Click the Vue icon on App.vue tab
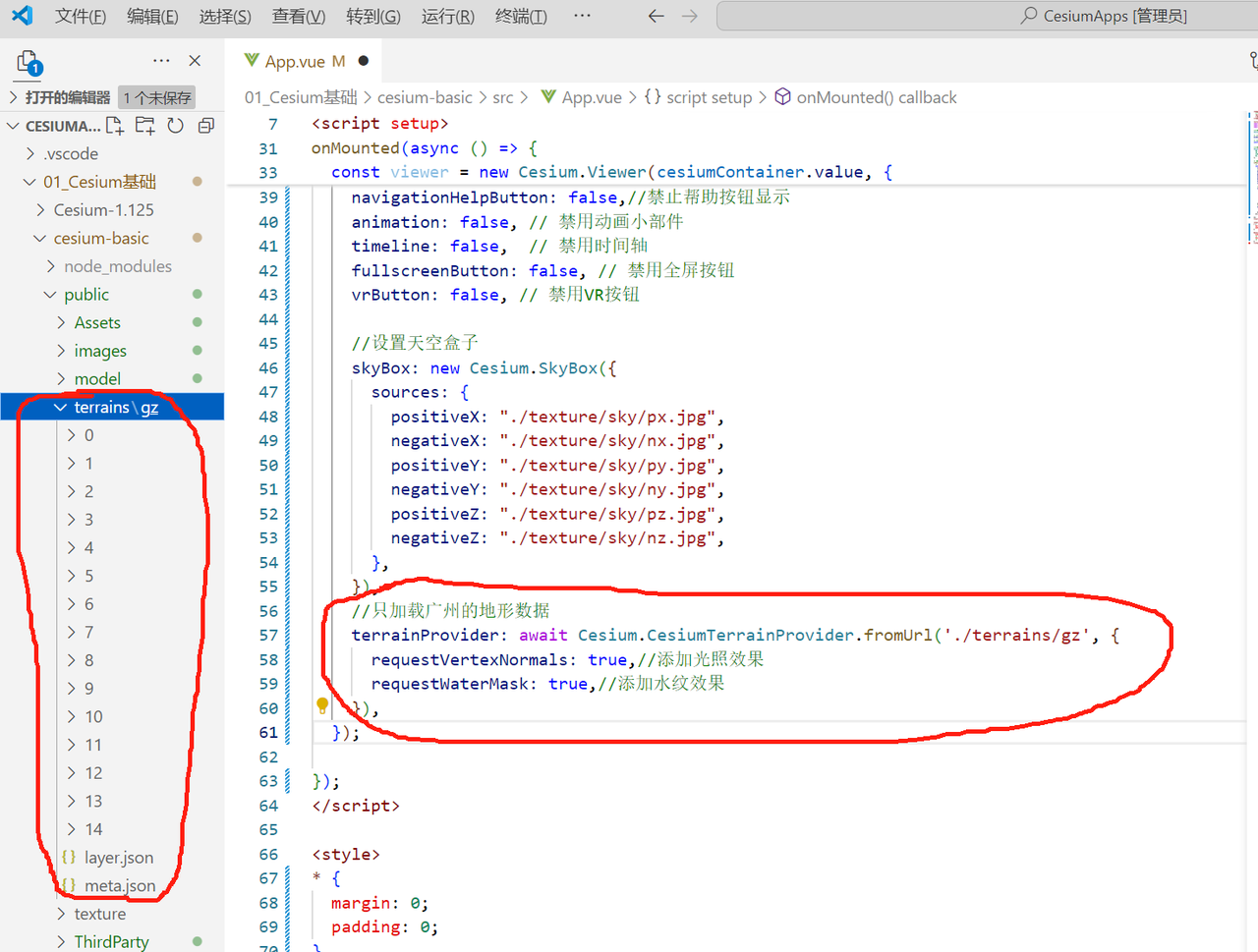 [x=252, y=61]
